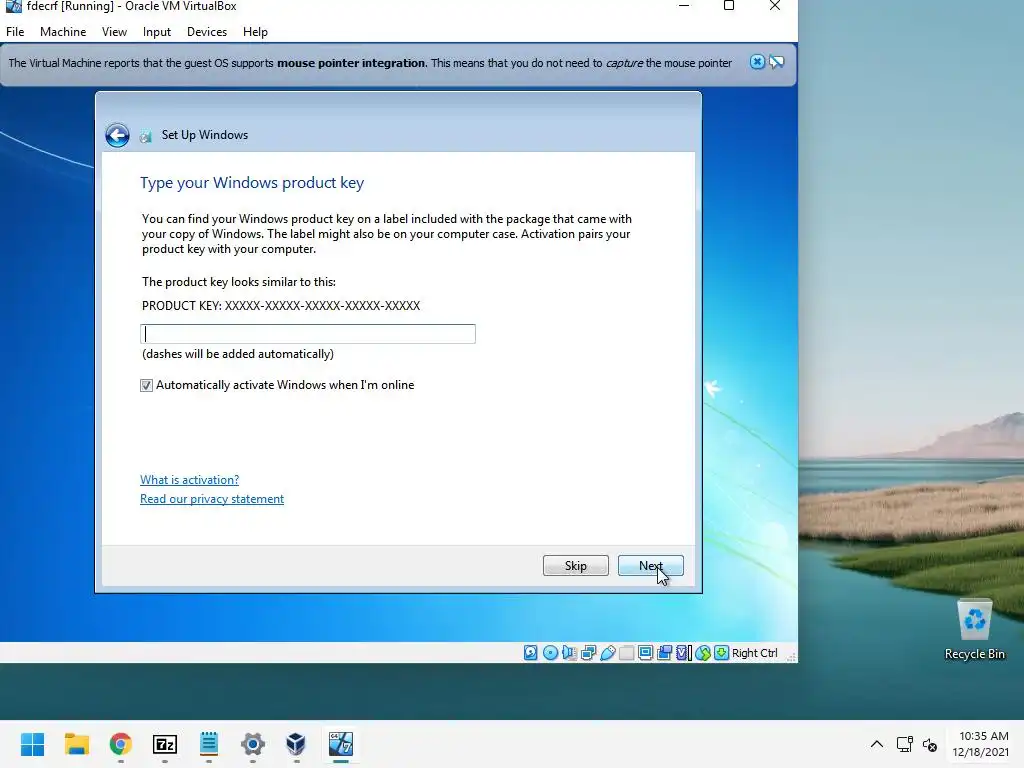Click the USB devices status icon
This screenshot has height=768, width=1024.
tap(607, 652)
